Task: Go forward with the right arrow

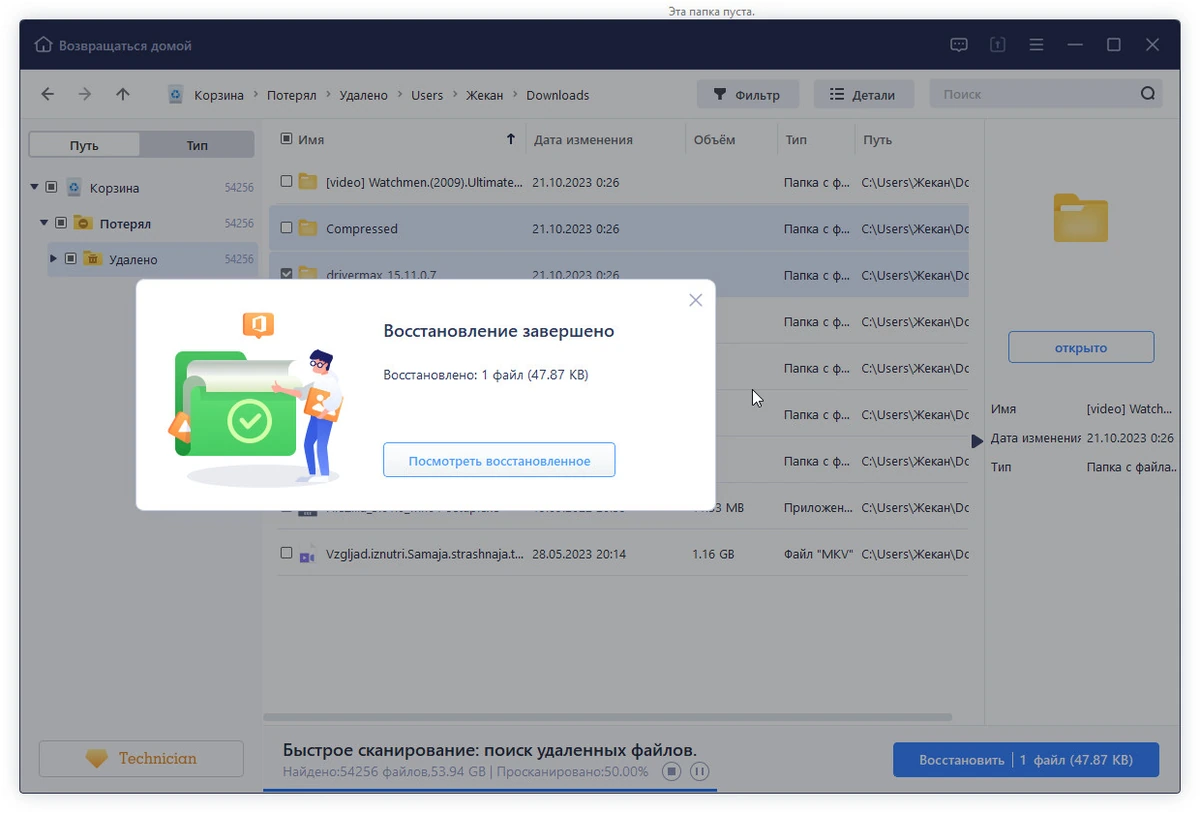Action: pos(85,94)
